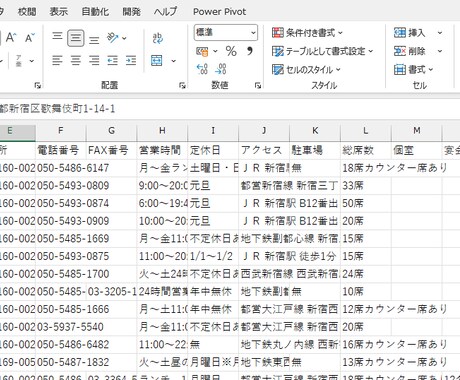Screen dimensions: 460x380
Task: Apply accounting currency format
Action: coord(202,52)
